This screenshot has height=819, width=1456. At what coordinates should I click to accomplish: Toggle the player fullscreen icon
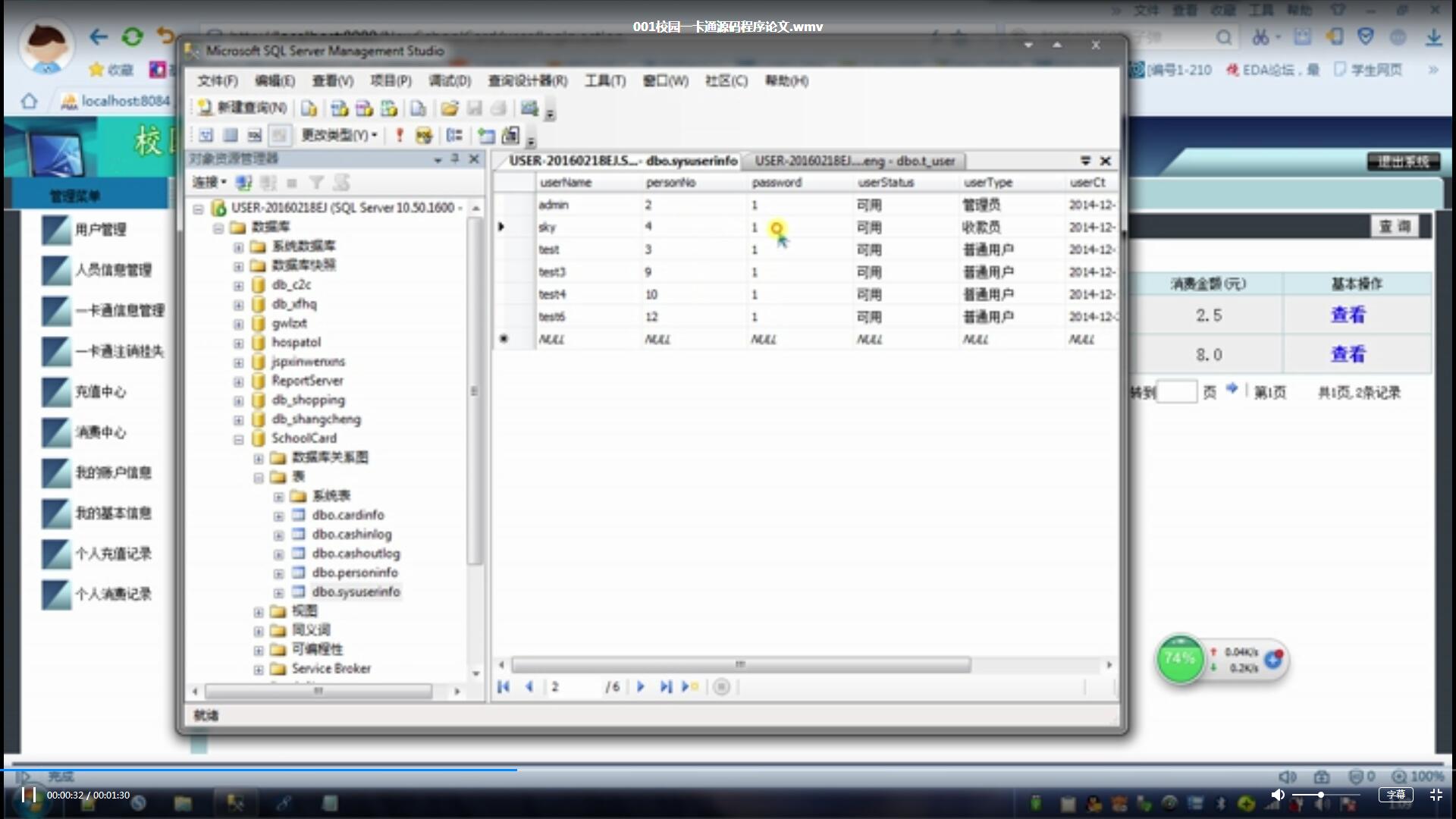(1436, 795)
